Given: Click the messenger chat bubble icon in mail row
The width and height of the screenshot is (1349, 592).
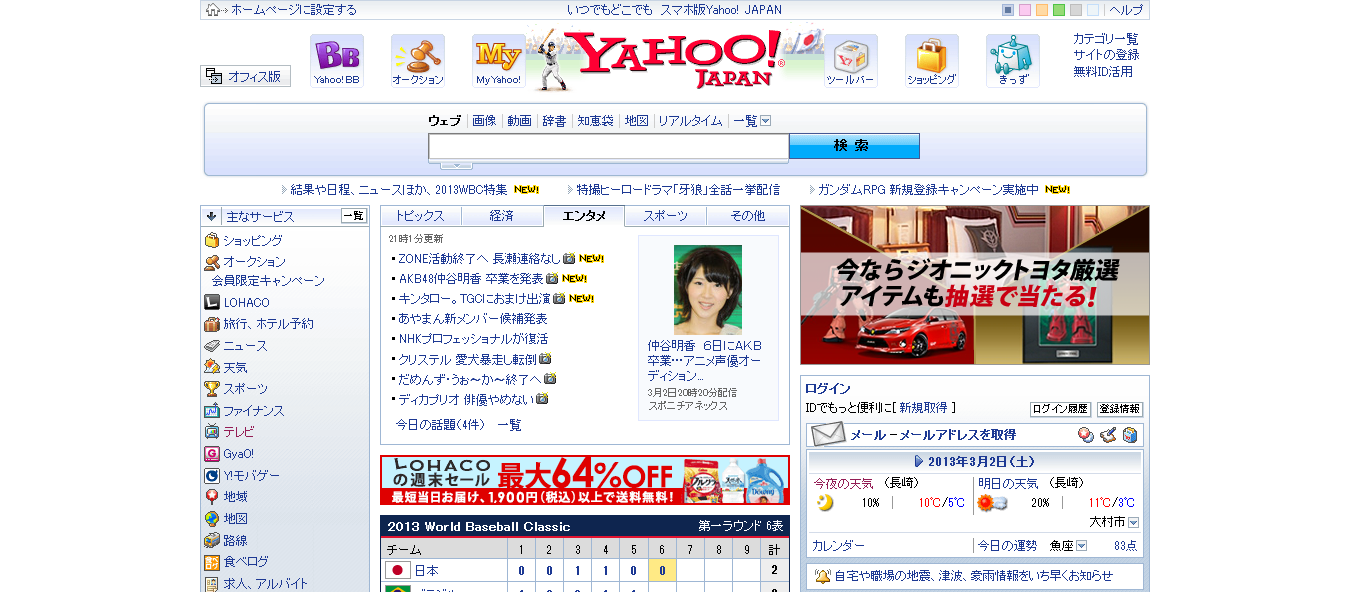Looking at the screenshot, I should coord(1085,435).
